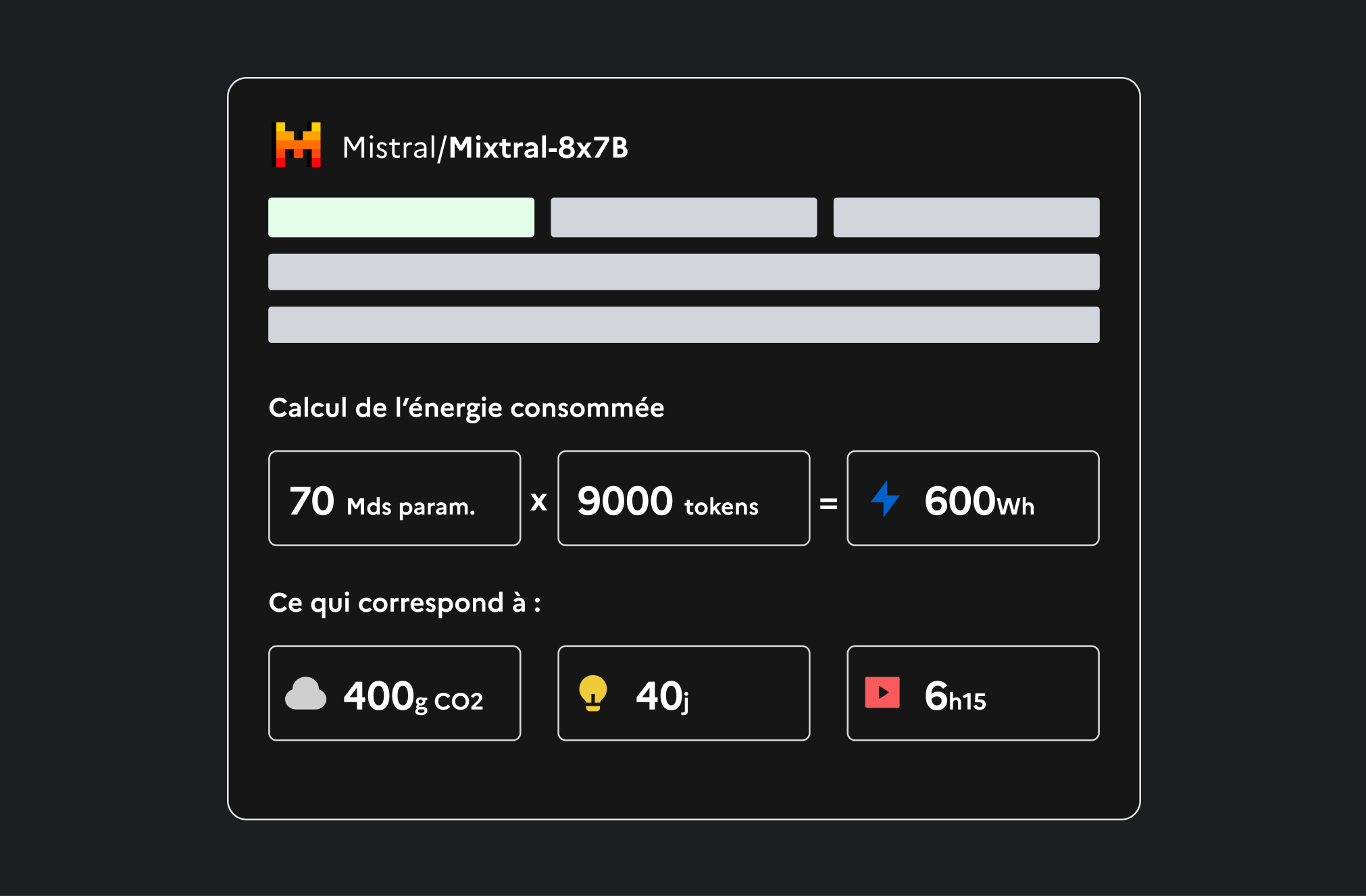Click the second full-width grey placeholder bar
This screenshot has width=1366, height=896.
[684, 325]
